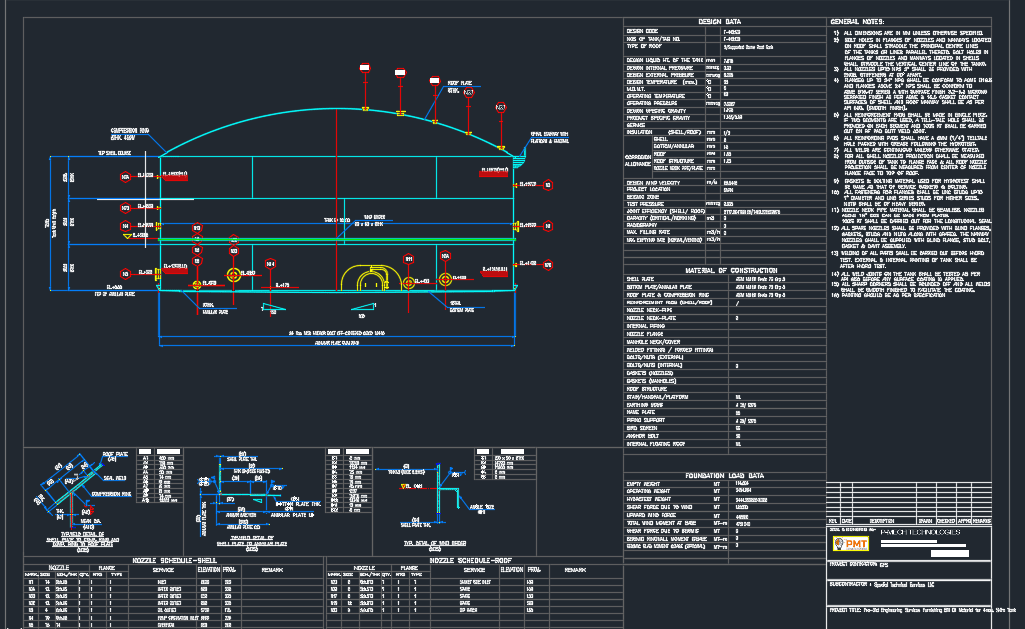Select the TOP SHELL COURSE label

point(114,153)
